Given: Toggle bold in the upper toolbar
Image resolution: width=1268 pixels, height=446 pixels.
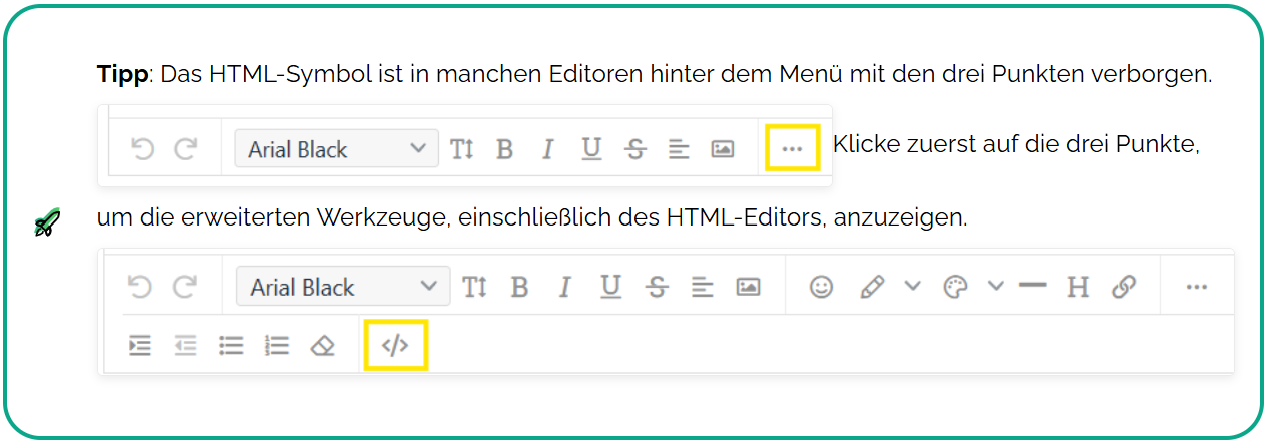Looking at the screenshot, I should click(504, 149).
